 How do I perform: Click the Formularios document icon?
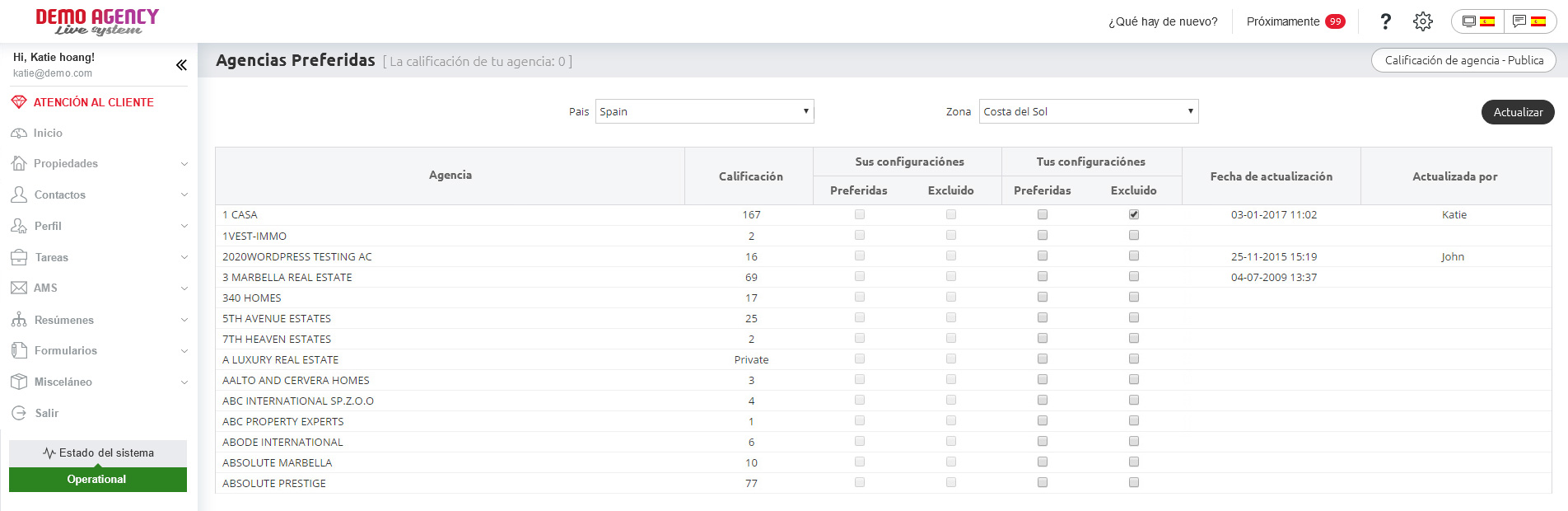(x=19, y=350)
